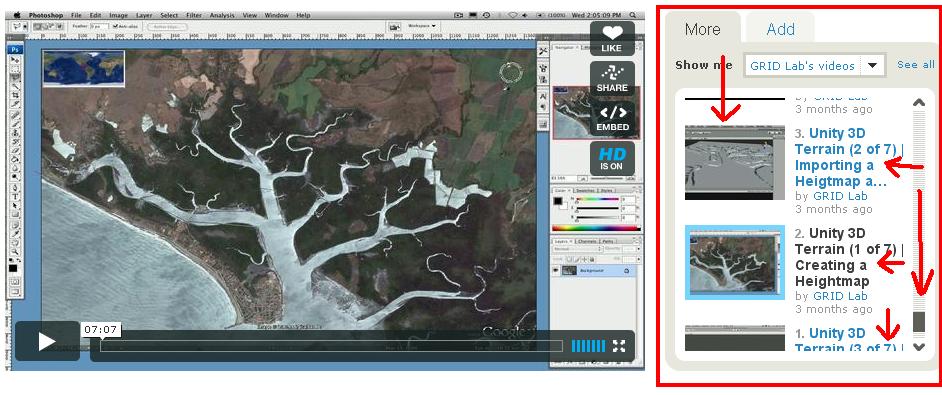
Task: Open the SHARE icon on video
Action: [612, 79]
